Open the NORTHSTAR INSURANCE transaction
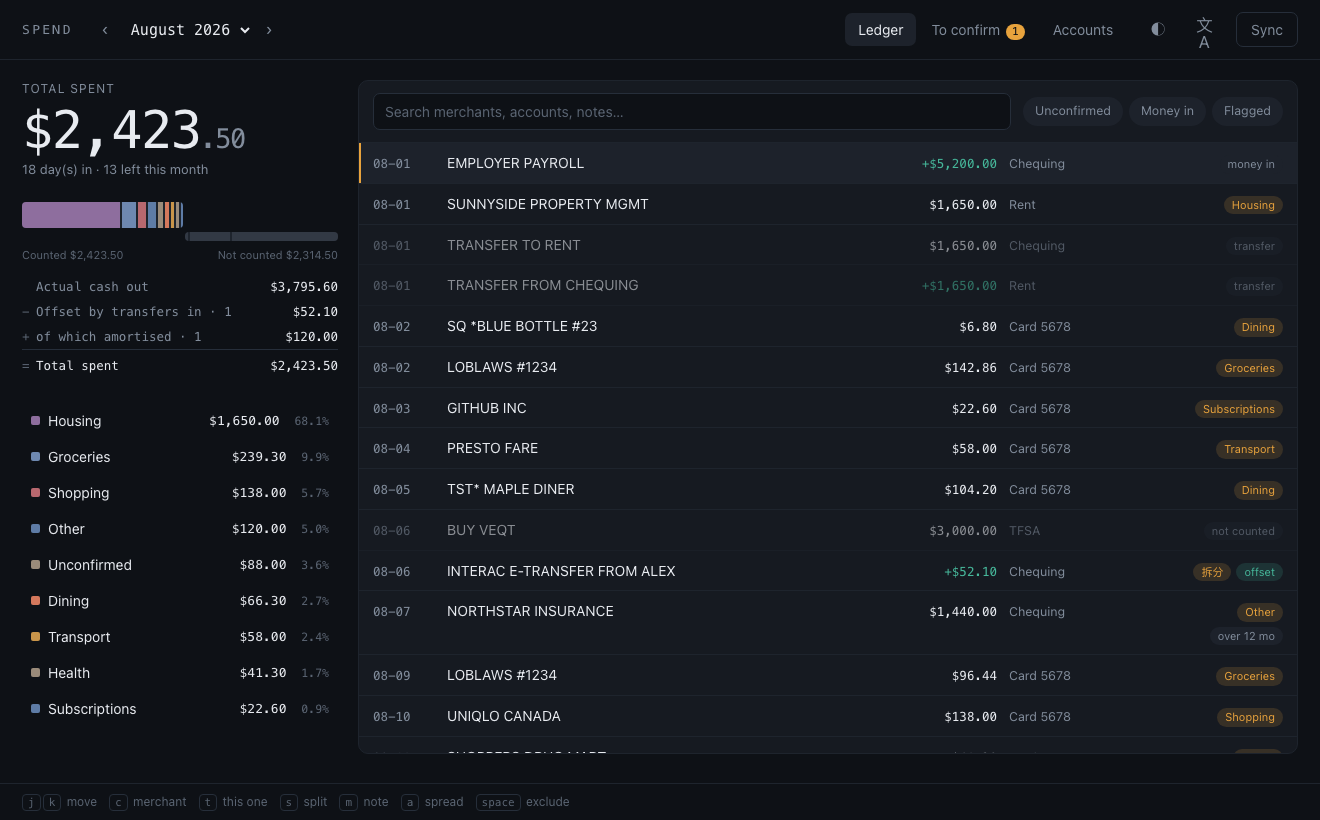This screenshot has height=820, width=1320. (828, 623)
